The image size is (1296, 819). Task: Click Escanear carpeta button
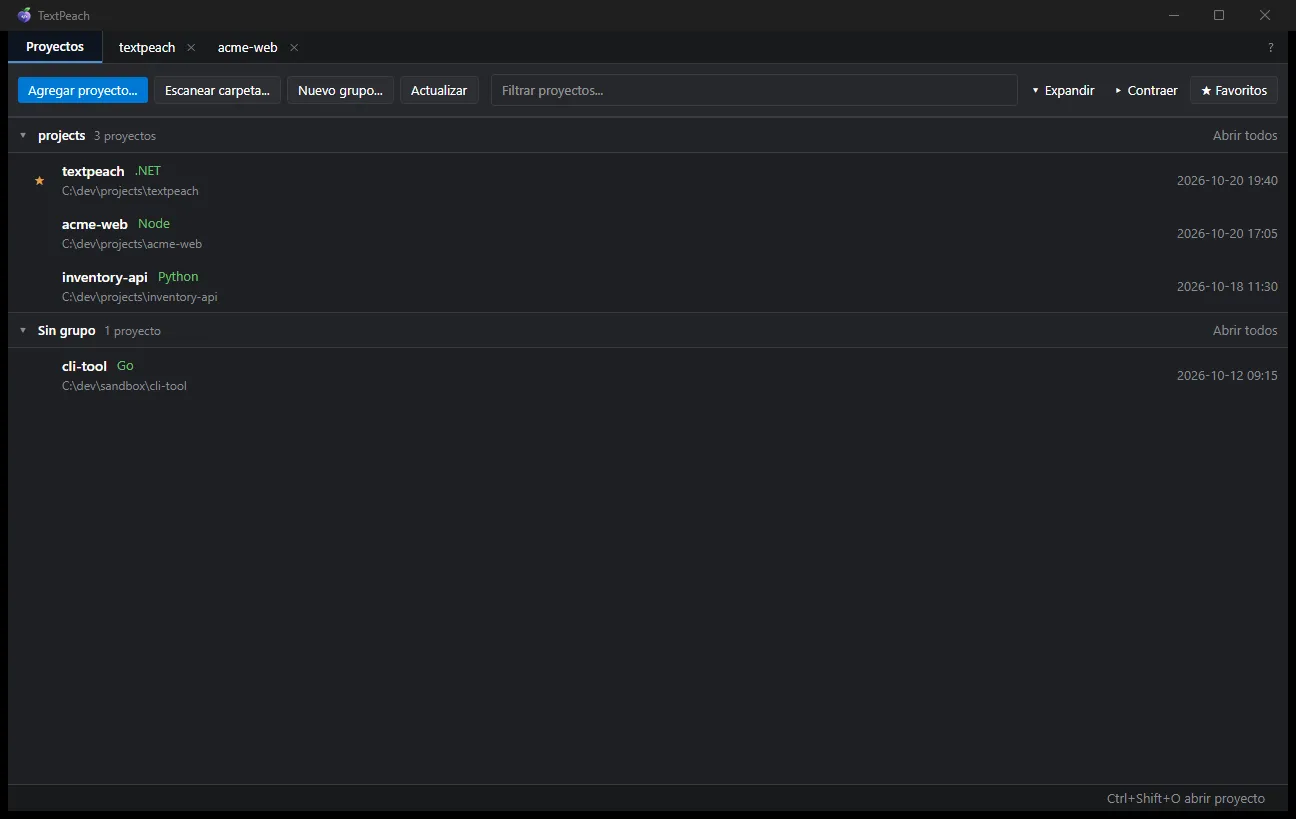tap(217, 90)
